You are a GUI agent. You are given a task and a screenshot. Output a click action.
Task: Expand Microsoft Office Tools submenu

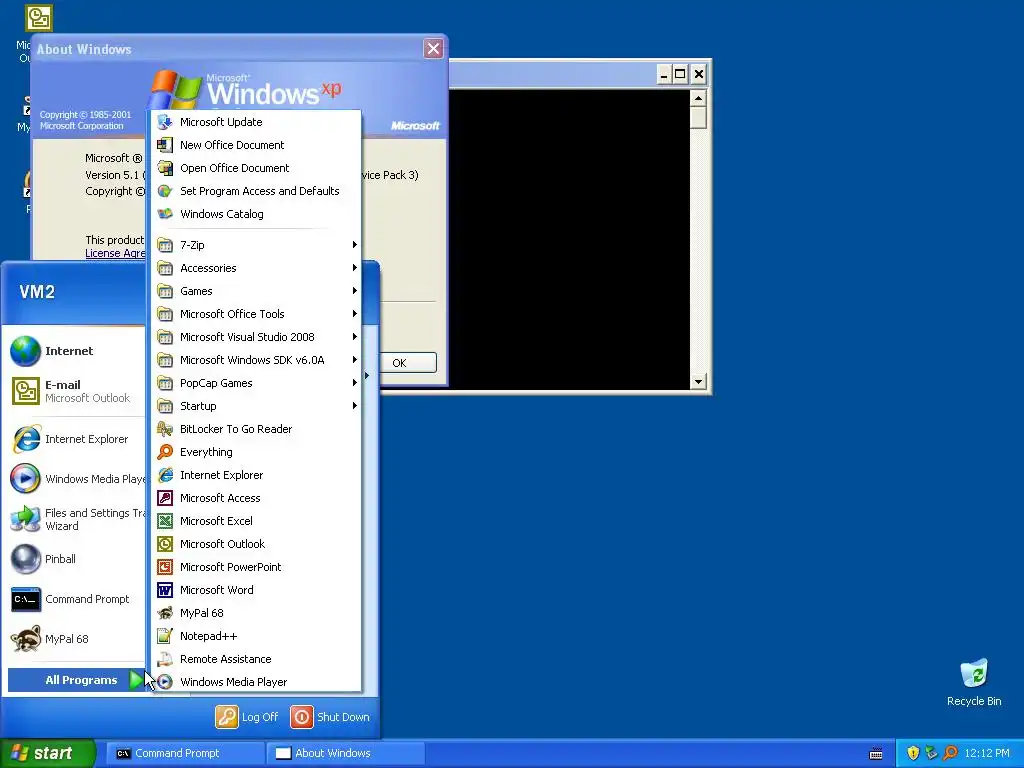[257, 314]
